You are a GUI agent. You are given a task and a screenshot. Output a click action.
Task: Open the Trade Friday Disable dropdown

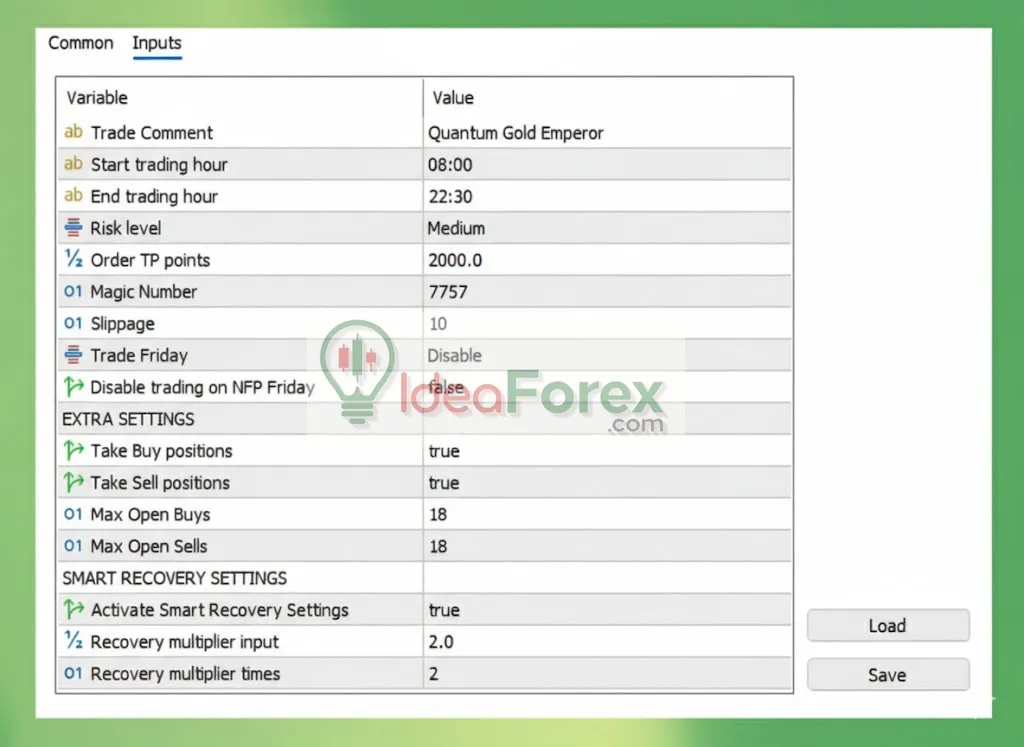click(454, 355)
